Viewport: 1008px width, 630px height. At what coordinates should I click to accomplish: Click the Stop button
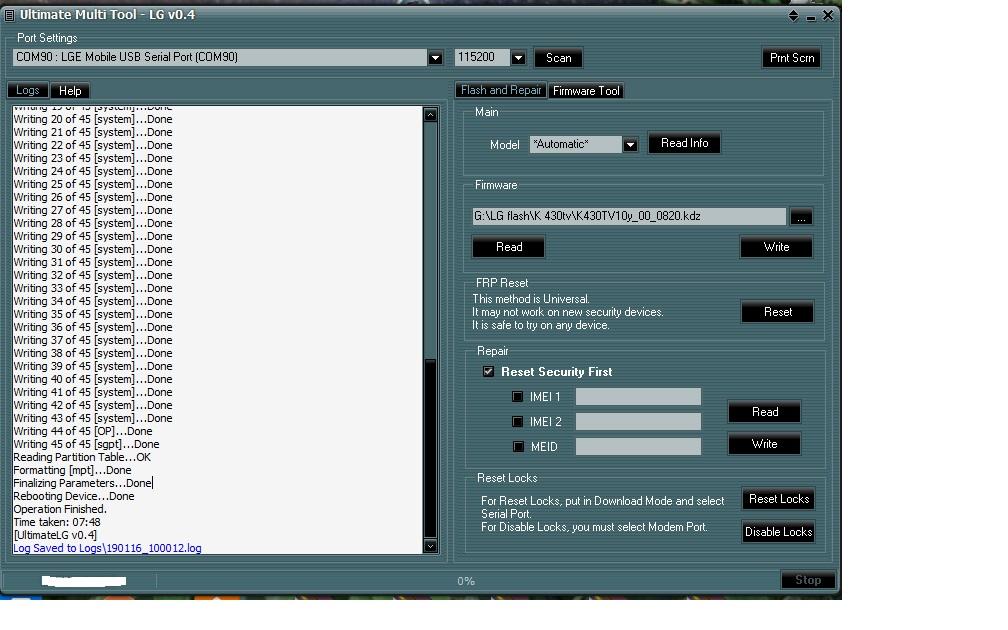coord(808,580)
